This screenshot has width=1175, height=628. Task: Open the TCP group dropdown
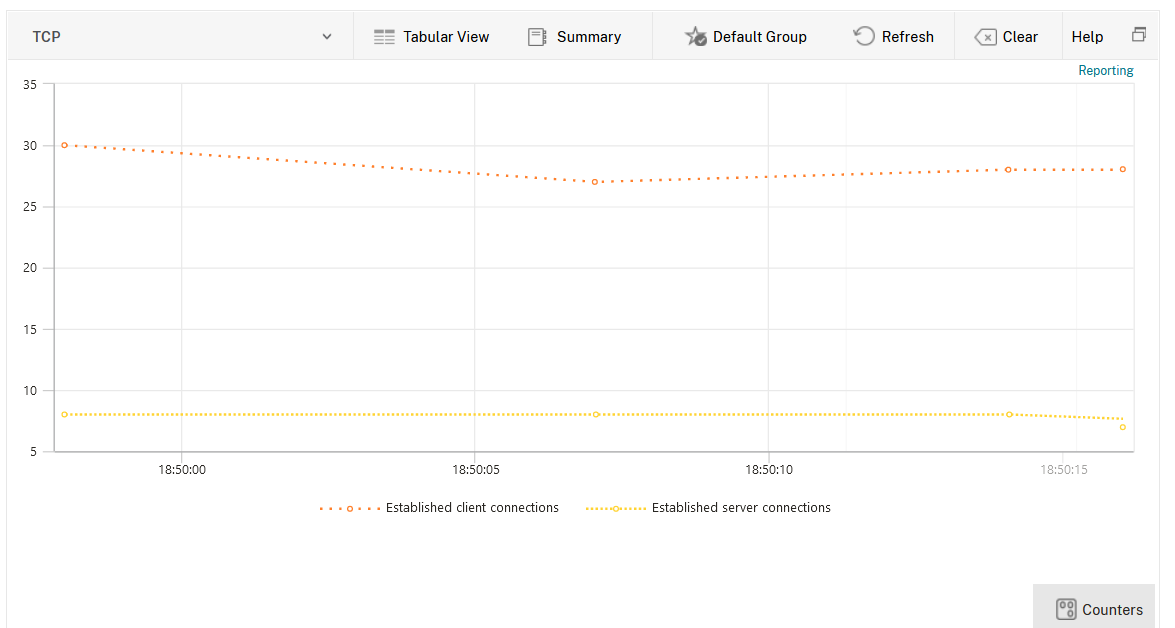click(180, 37)
